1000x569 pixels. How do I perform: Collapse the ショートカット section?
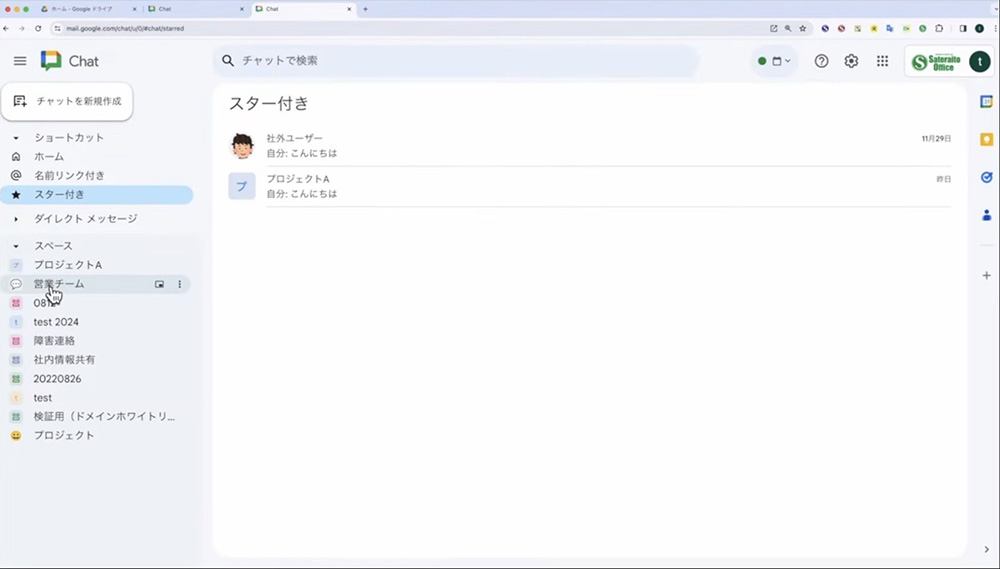point(16,138)
